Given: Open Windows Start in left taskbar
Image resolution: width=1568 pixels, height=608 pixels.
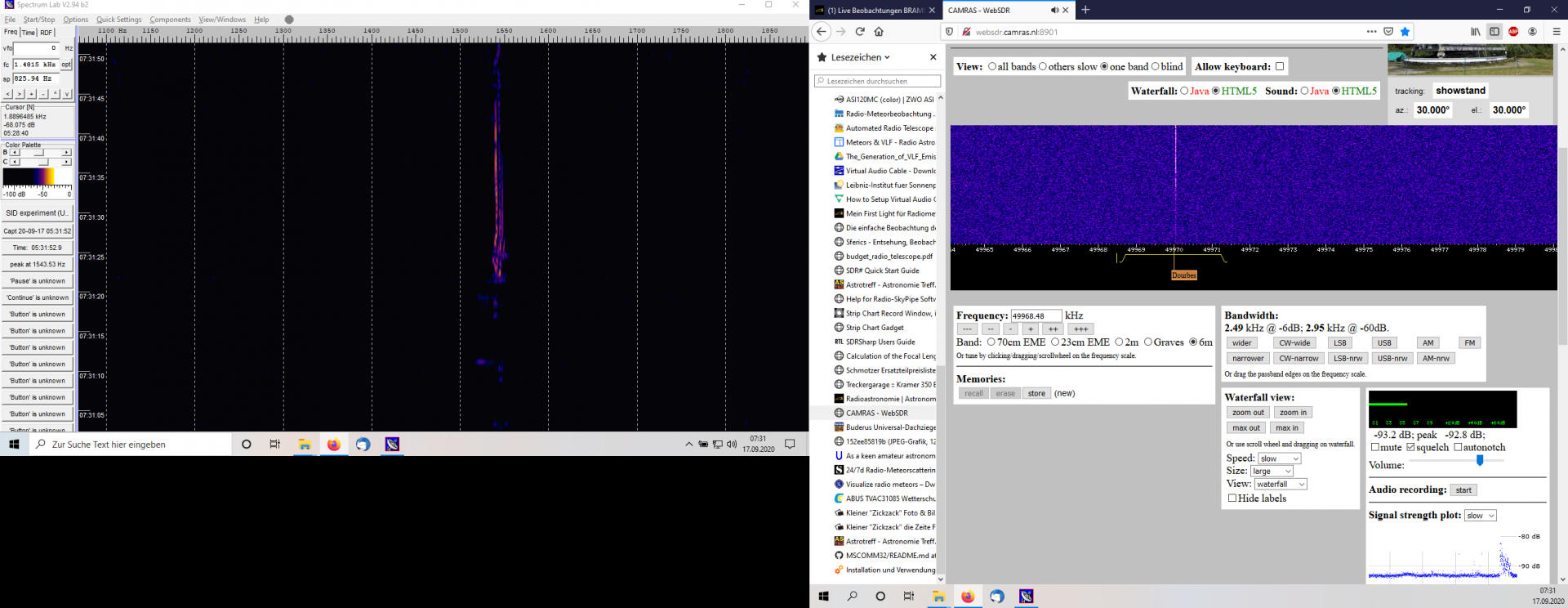Looking at the screenshot, I should click(x=14, y=445).
